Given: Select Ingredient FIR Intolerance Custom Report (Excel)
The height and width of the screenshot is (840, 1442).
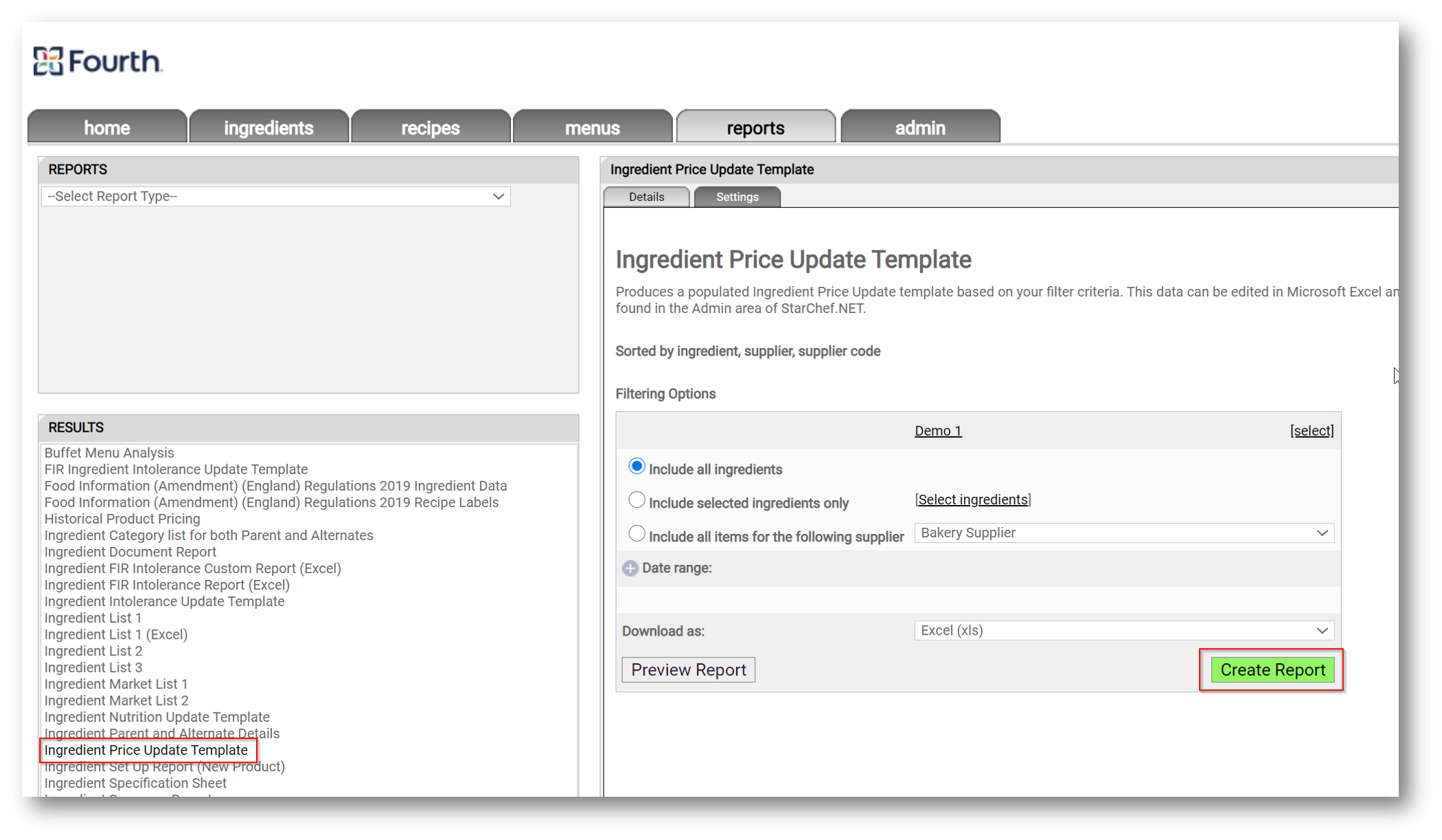Looking at the screenshot, I should click(x=193, y=568).
